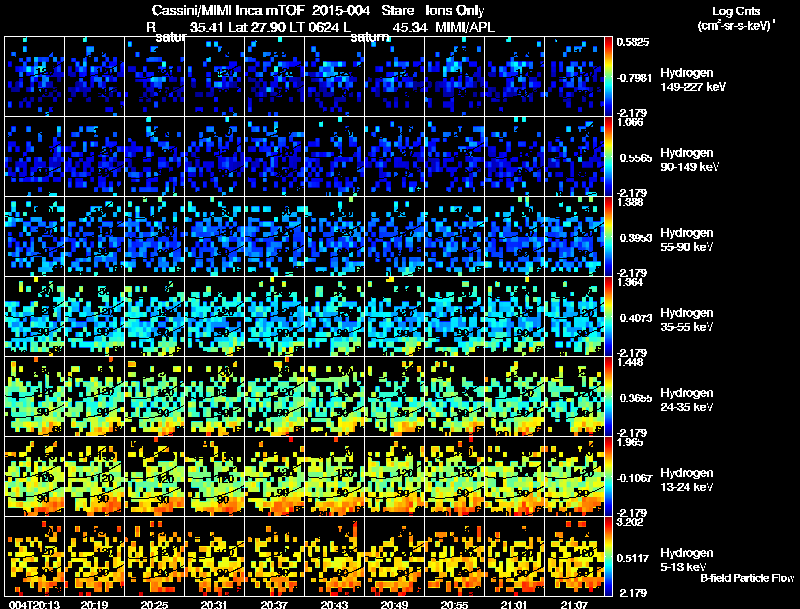Click the '0.5825' color scale maximum
The width and height of the screenshot is (800, 609).
pos(633,42)
